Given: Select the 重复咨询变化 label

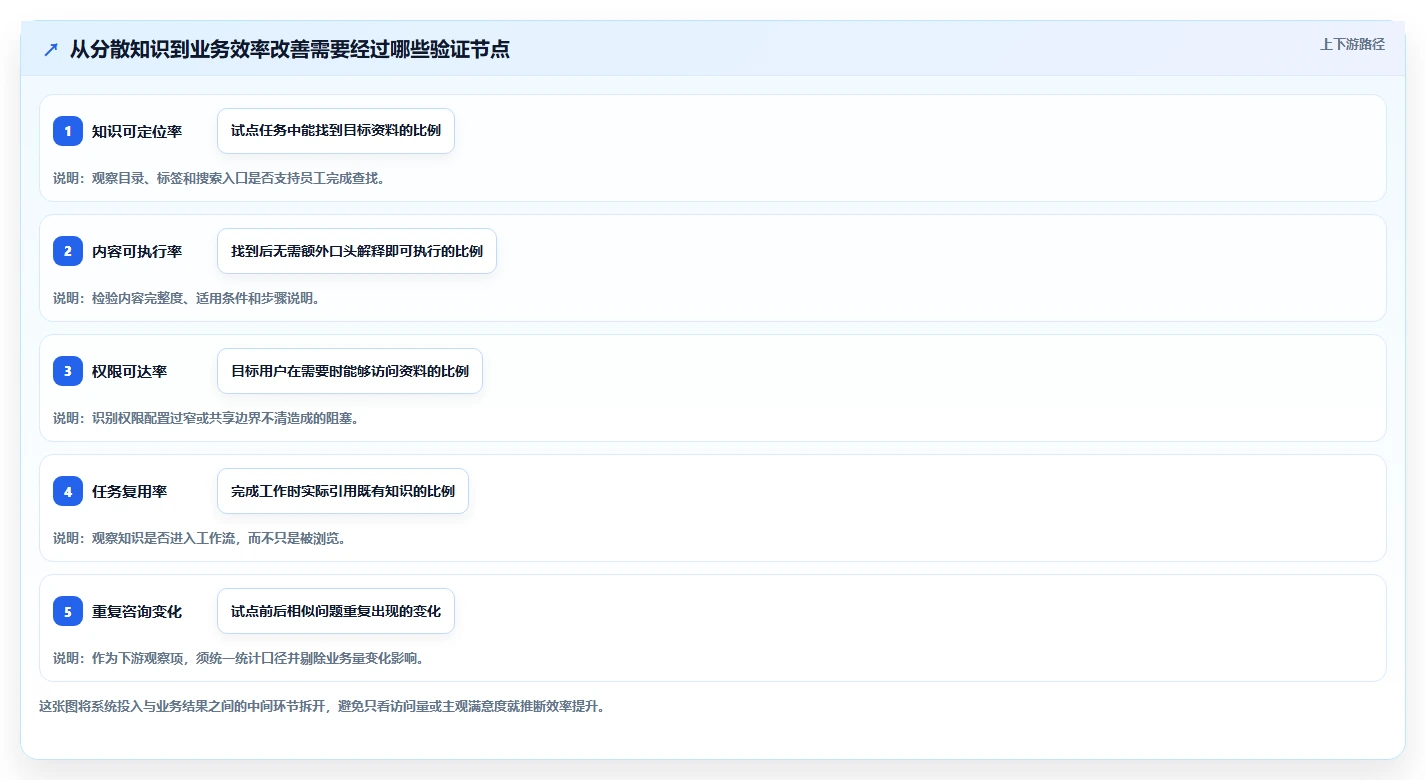Looking at the screenshot, I should (x=137, y=611).
